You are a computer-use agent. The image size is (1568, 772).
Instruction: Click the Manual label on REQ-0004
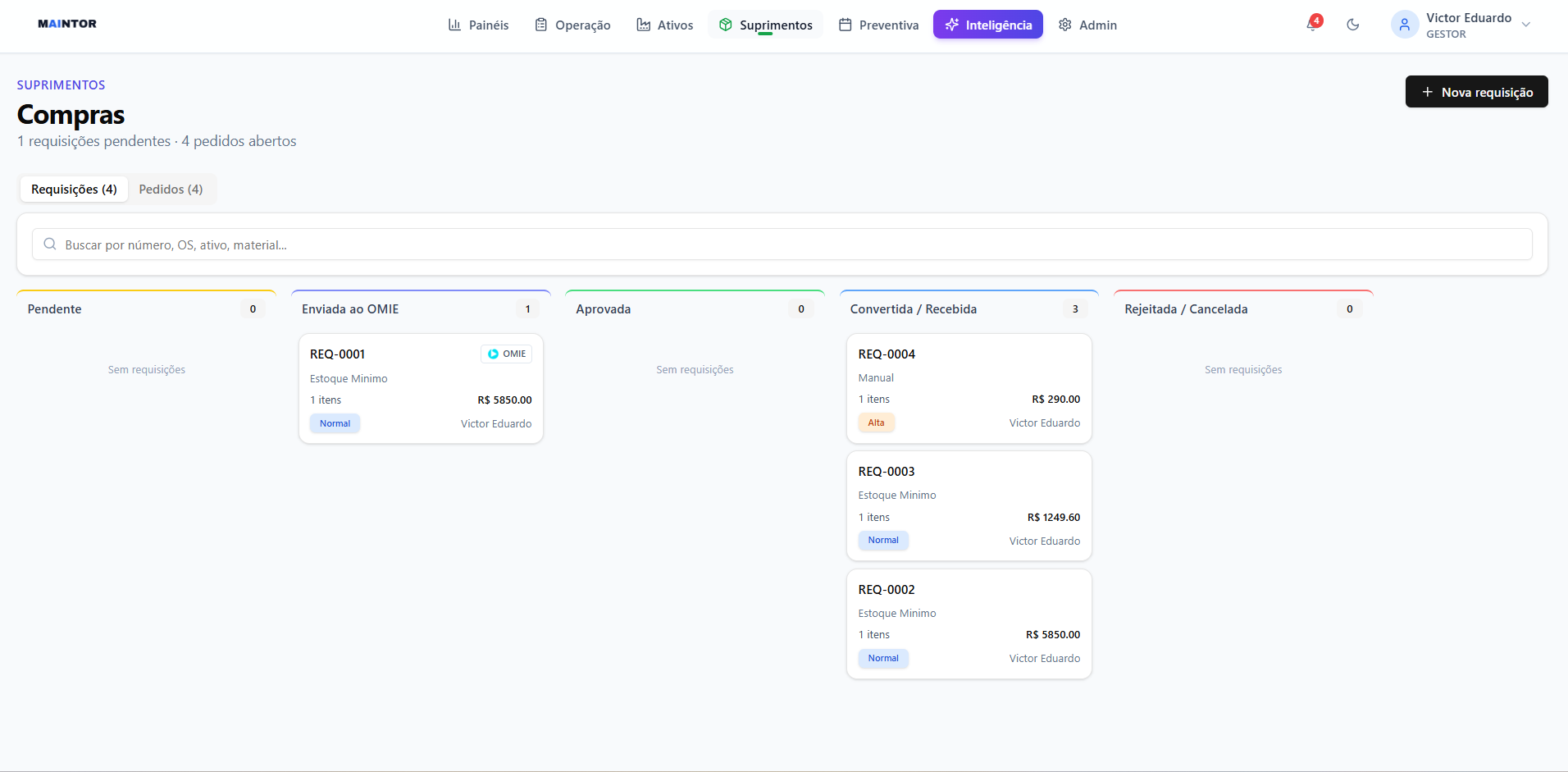tap(876, 378)
